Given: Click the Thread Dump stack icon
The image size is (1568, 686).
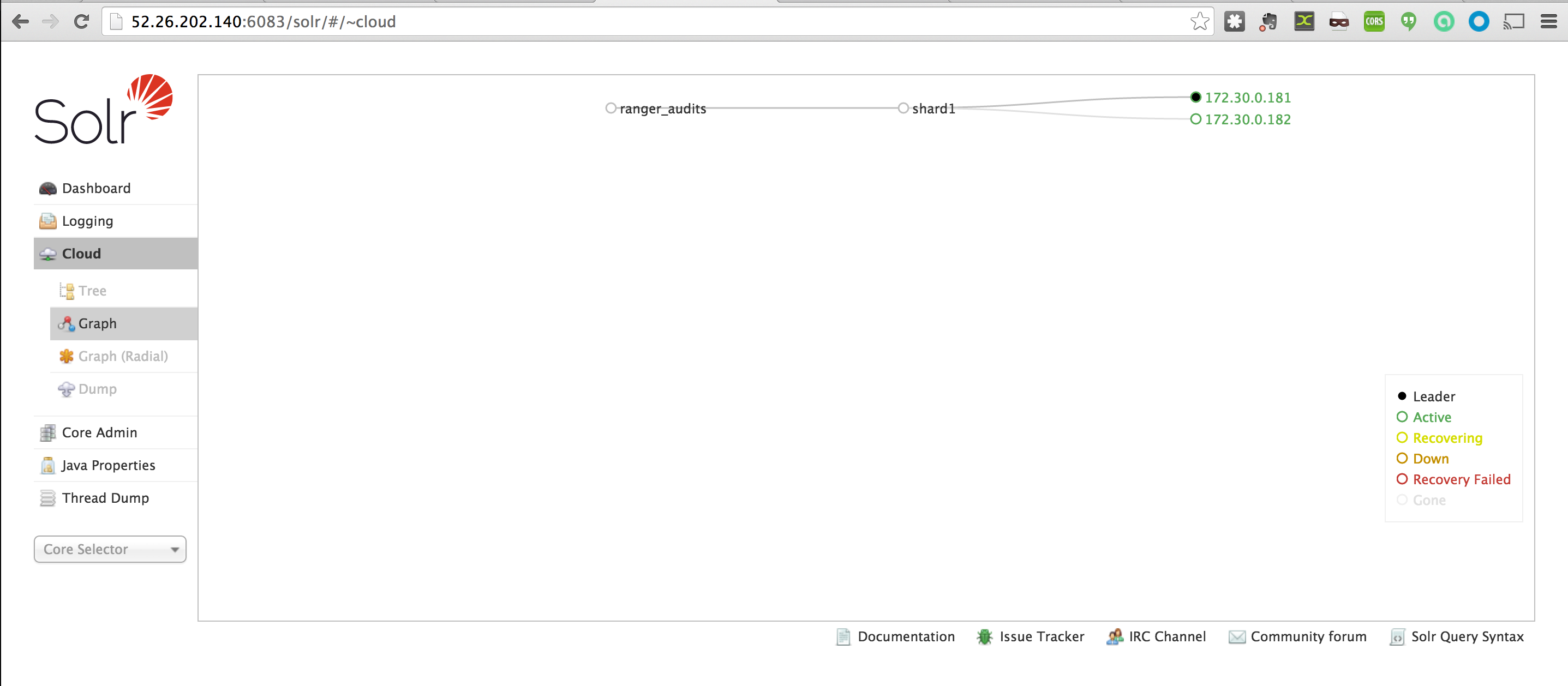Looking at the screenshot, I should pyautogui.click(x=47, y=499).
